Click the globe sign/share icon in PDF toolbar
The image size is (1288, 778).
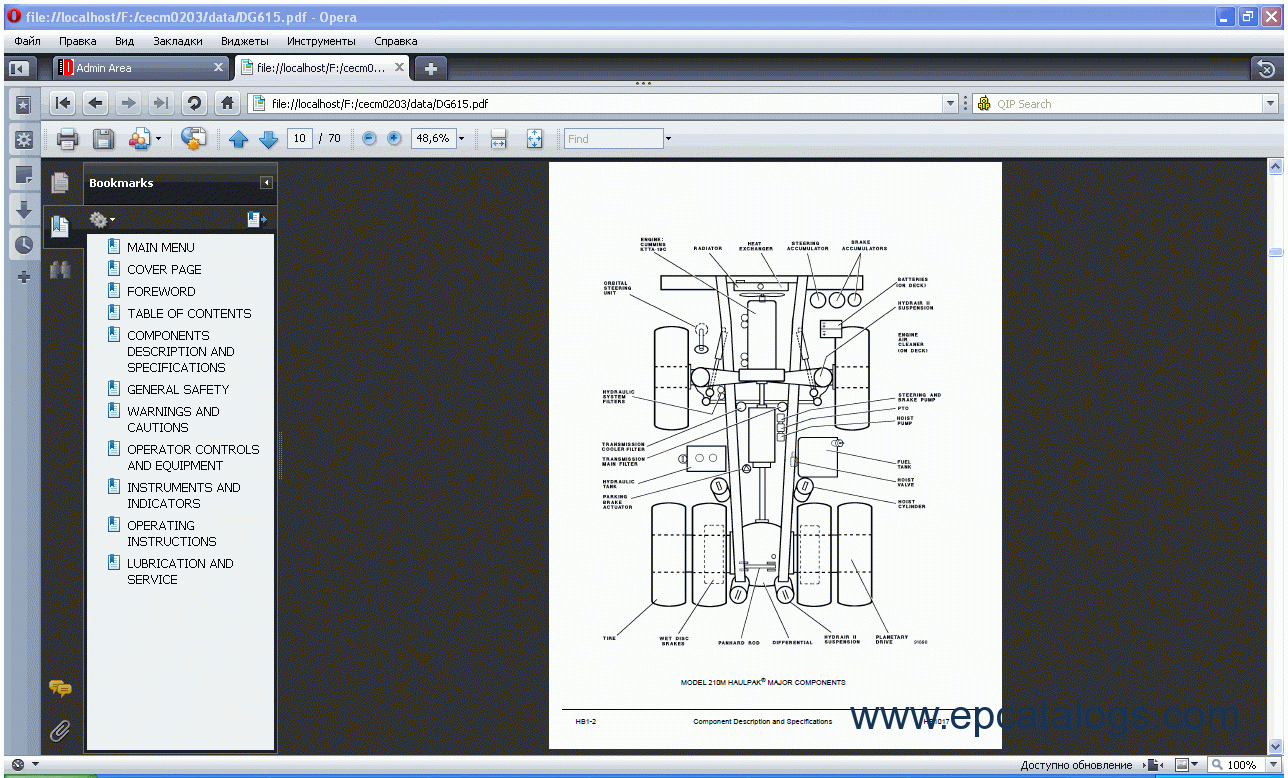194,139
